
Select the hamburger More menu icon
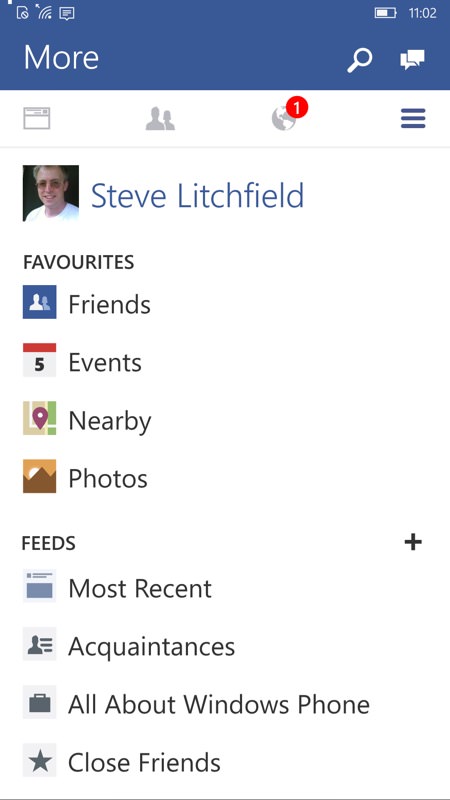pyautogui.click(x=413, y=119)
